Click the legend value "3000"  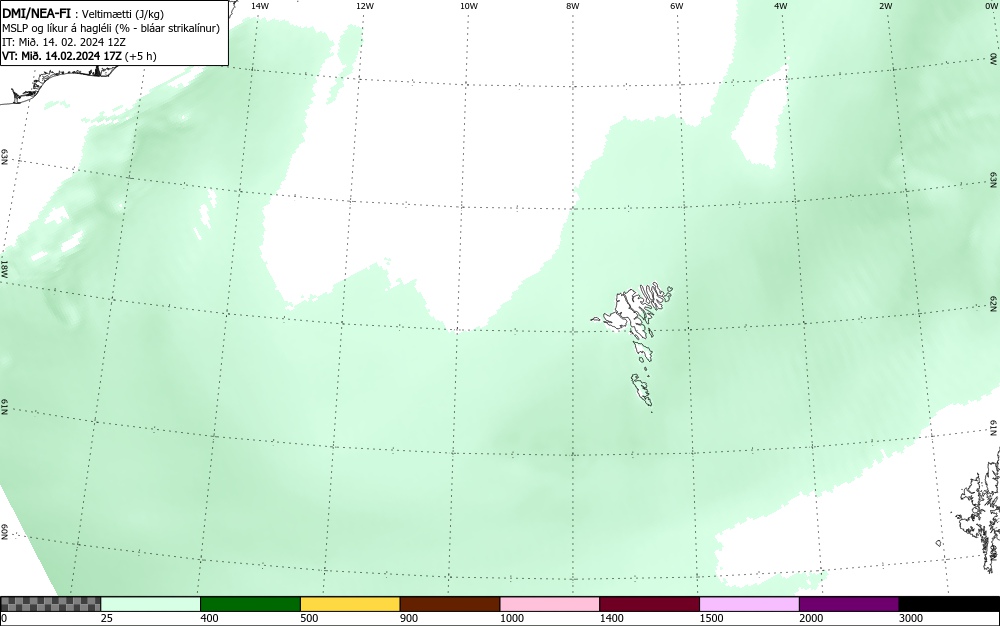coord(911,618)
